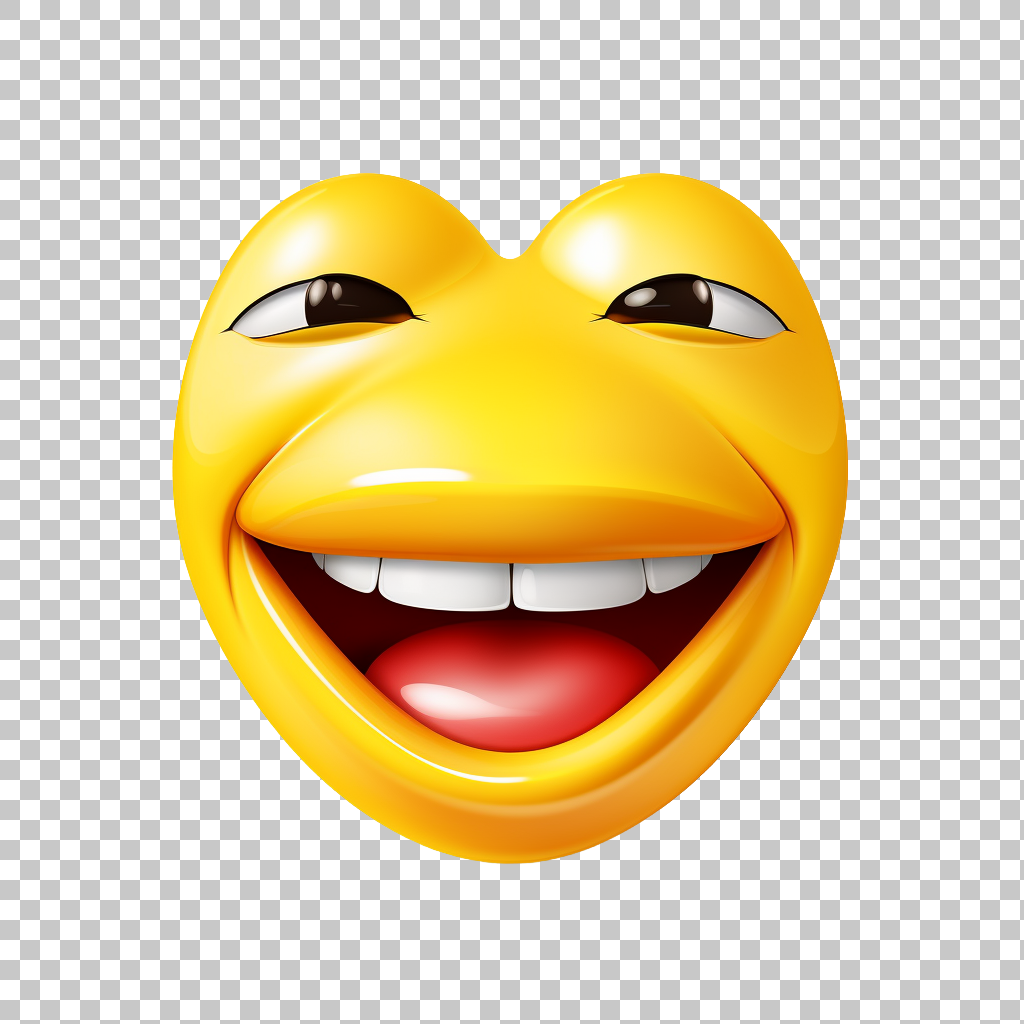Click the emoji's red tongue

point(513,685)
